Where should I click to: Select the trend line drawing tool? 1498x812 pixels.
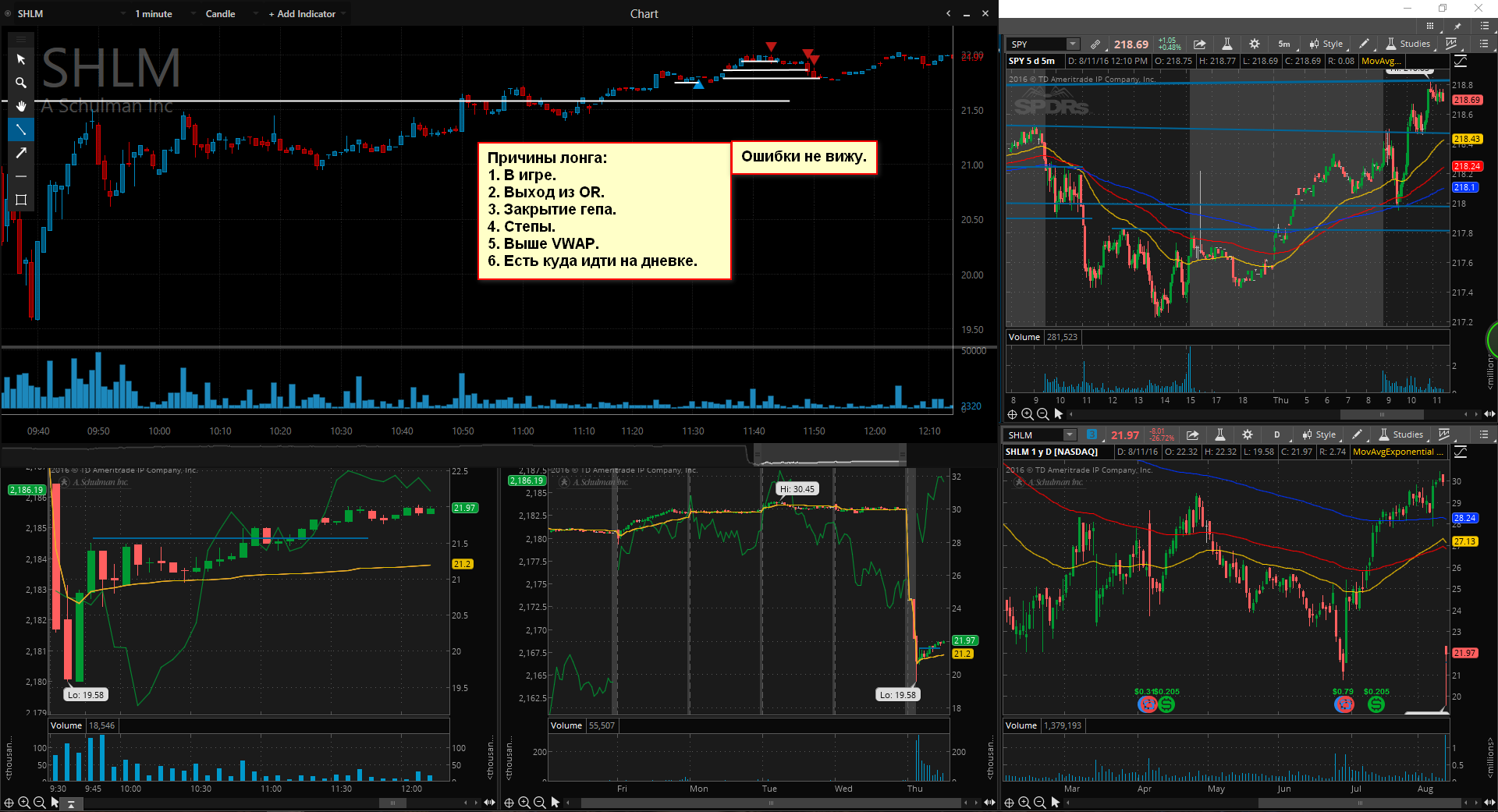pos(21,129)
